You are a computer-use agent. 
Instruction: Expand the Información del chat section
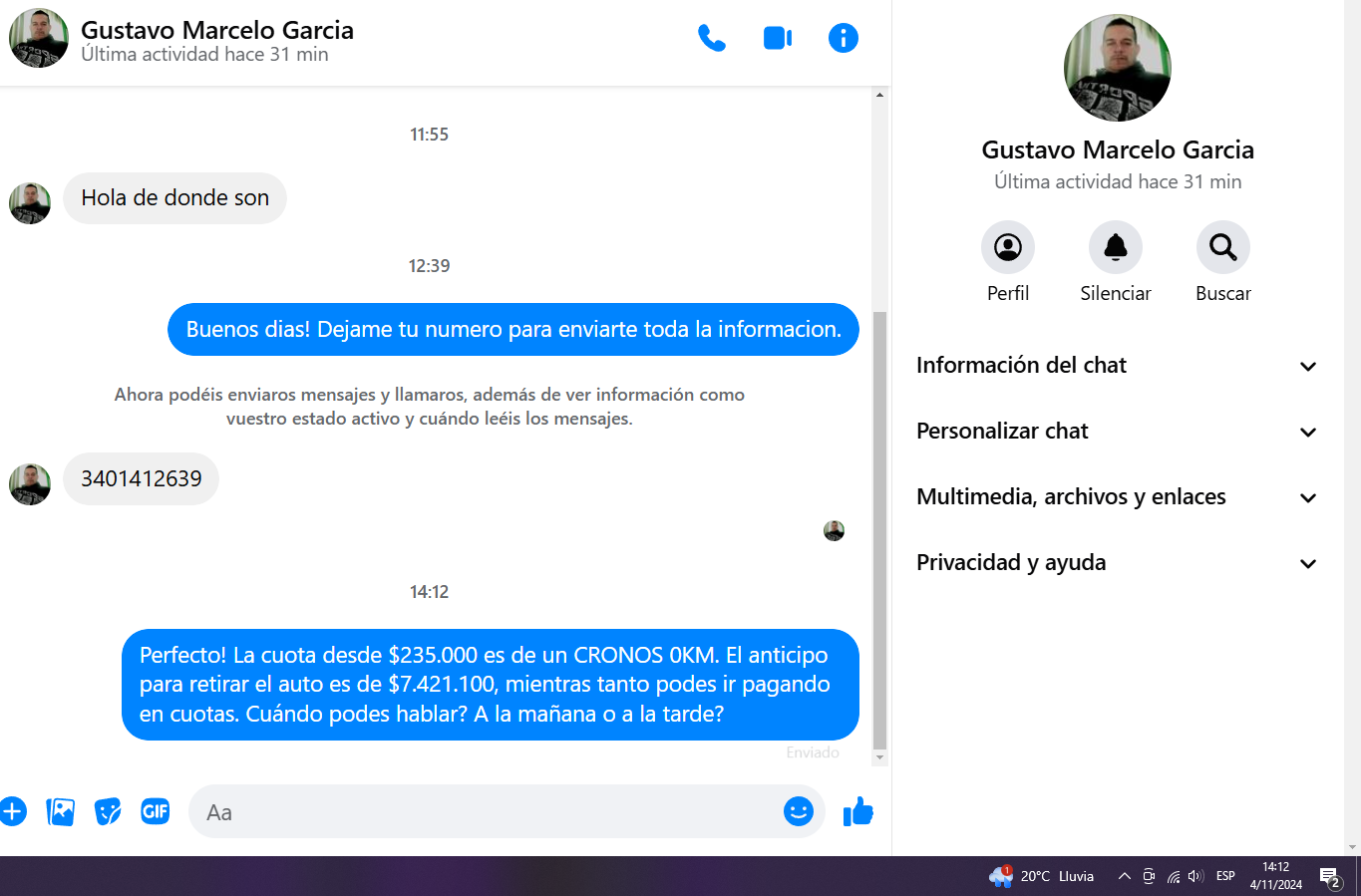pos(1118,366)
